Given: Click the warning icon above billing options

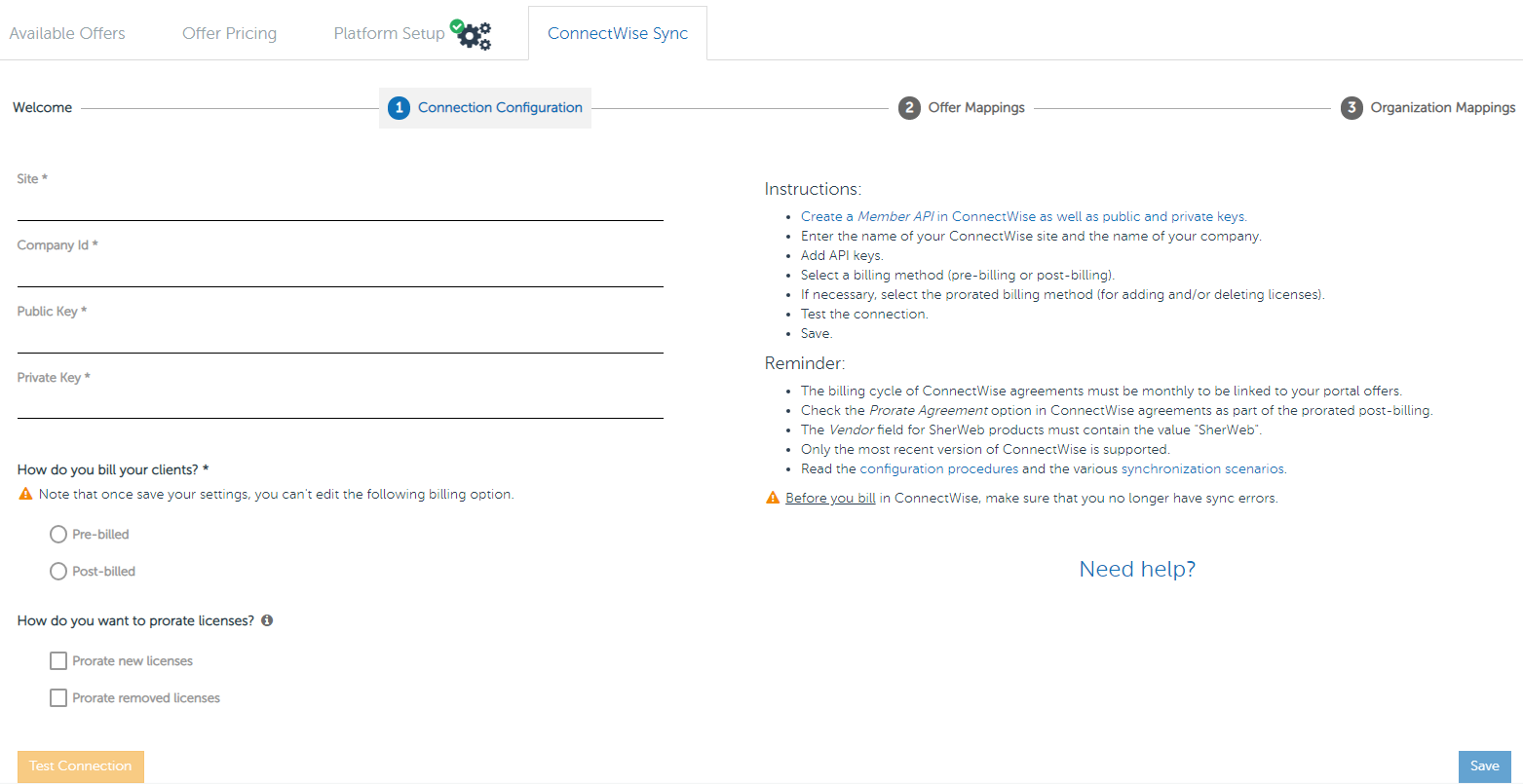Looking at the screenshot, I should point(24,494).
